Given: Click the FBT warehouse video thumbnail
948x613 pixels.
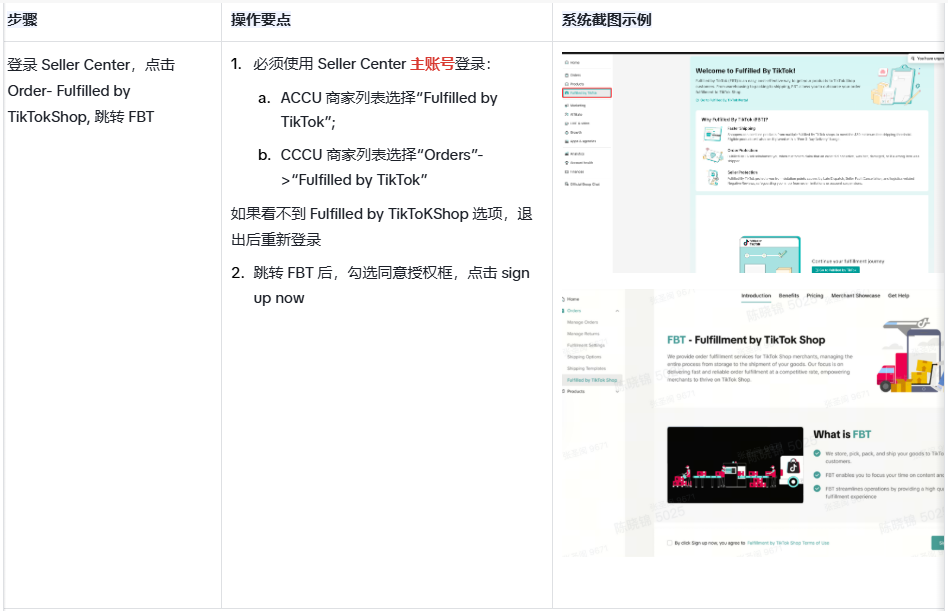Looking at the screenshot, I should click(736, 464).
